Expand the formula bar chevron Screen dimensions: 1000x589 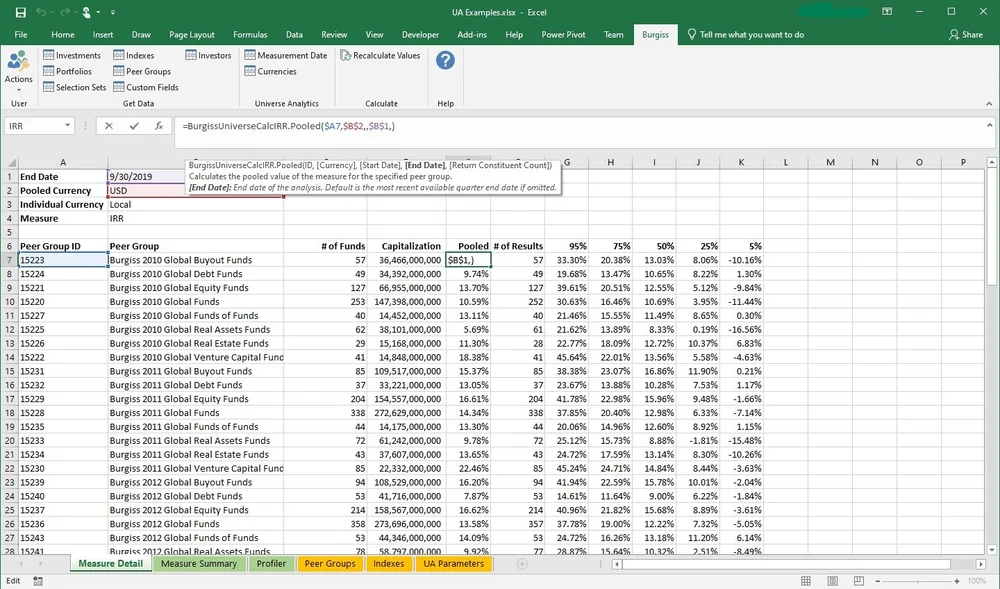[x=990, y=126]
